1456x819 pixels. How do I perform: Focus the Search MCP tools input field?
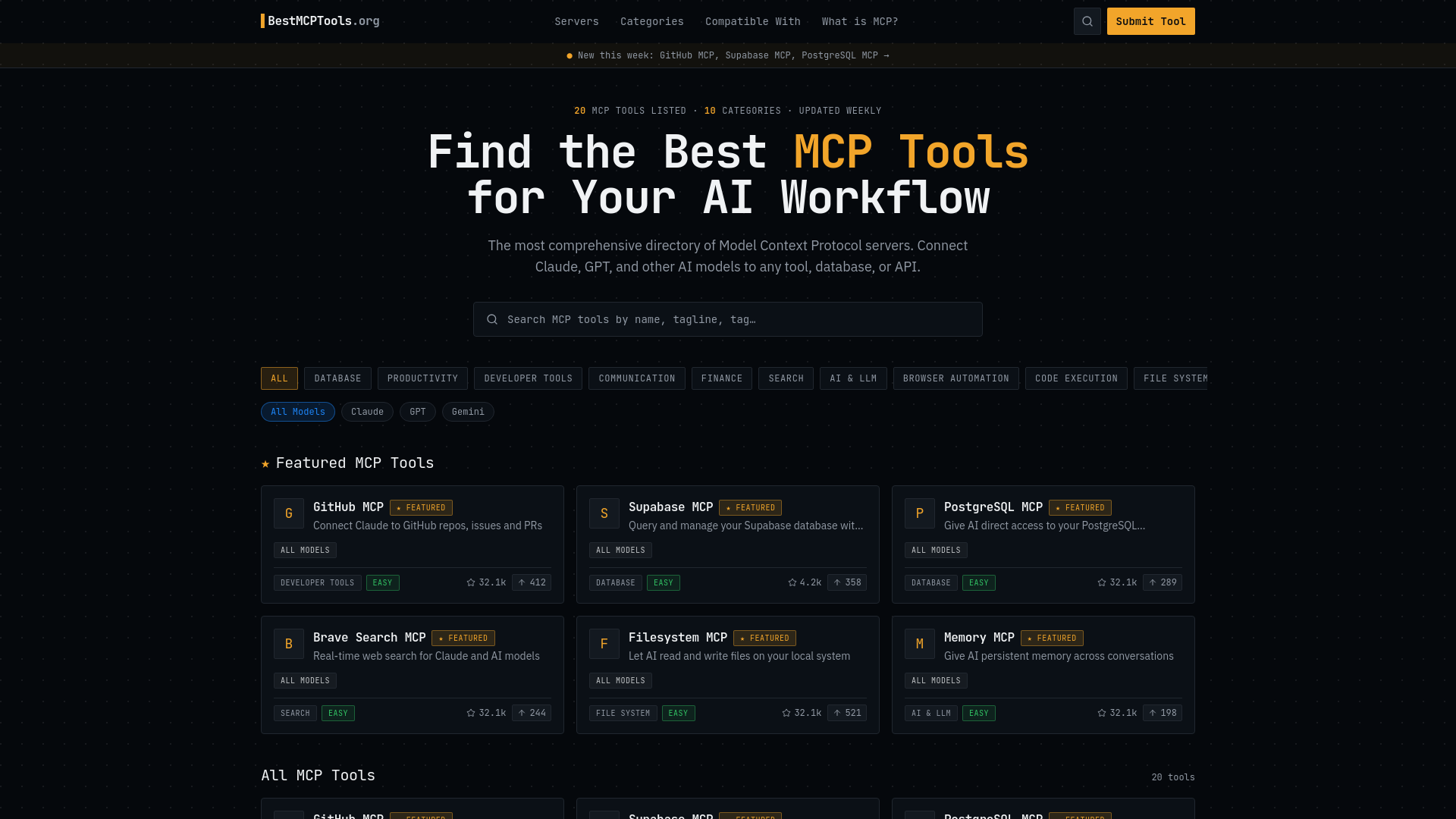(x=728, y=319)
